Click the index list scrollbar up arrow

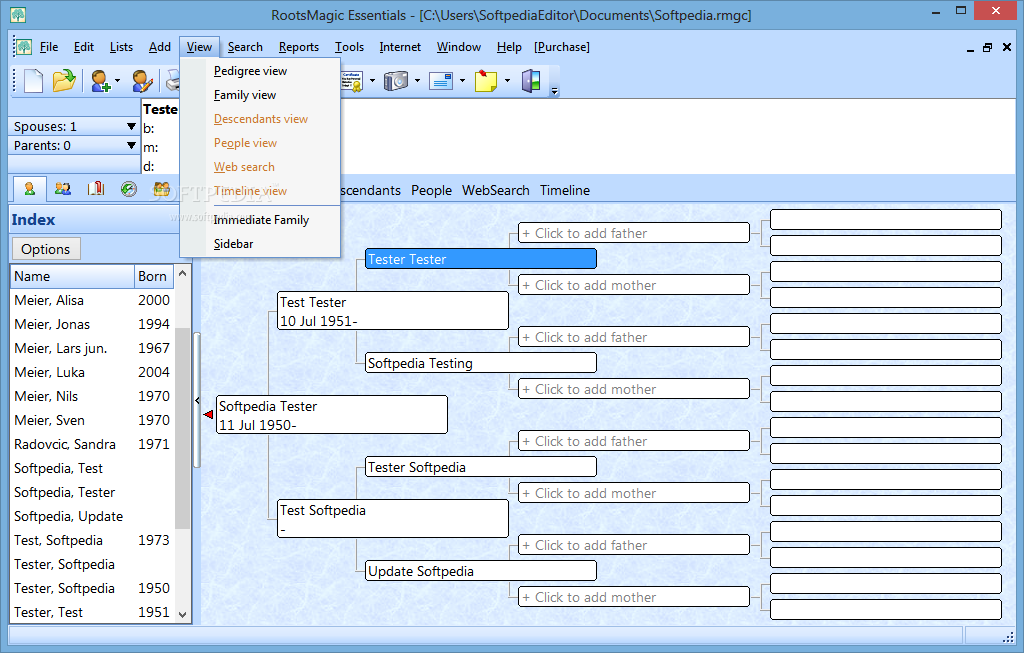183,274
